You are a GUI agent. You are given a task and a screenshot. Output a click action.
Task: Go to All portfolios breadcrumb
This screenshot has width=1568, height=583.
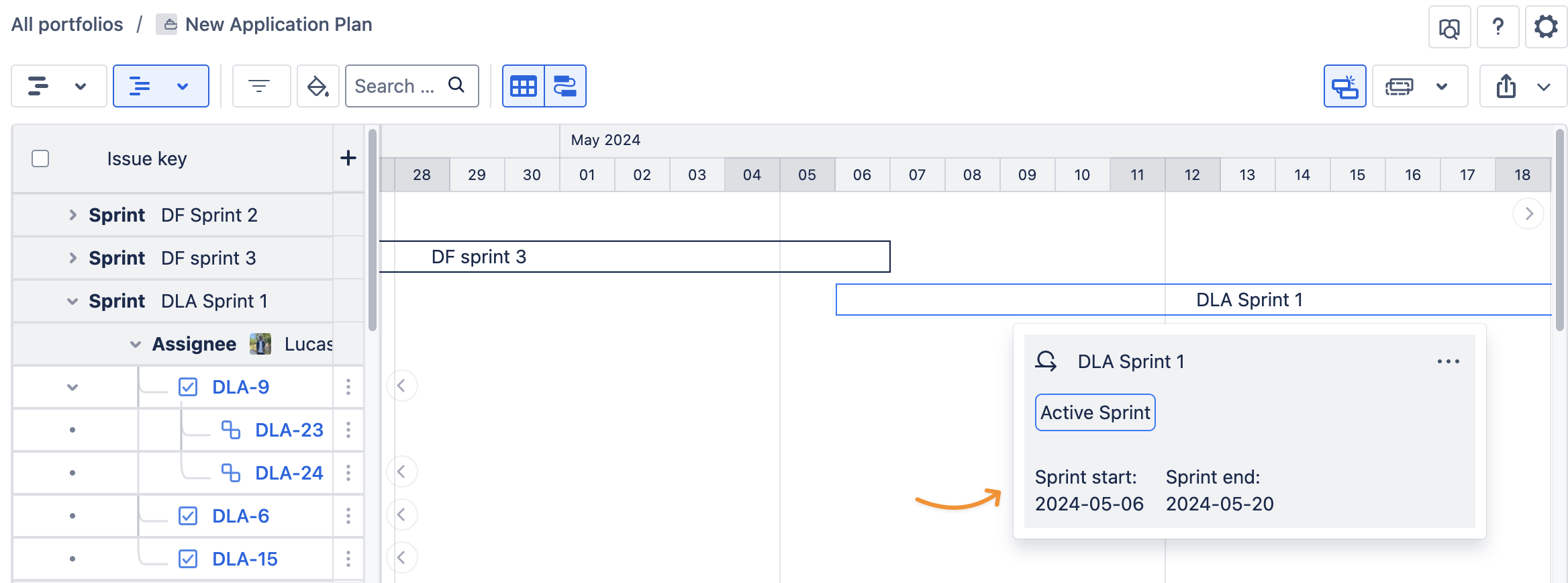pyautogui.click(x=67, y=24)
